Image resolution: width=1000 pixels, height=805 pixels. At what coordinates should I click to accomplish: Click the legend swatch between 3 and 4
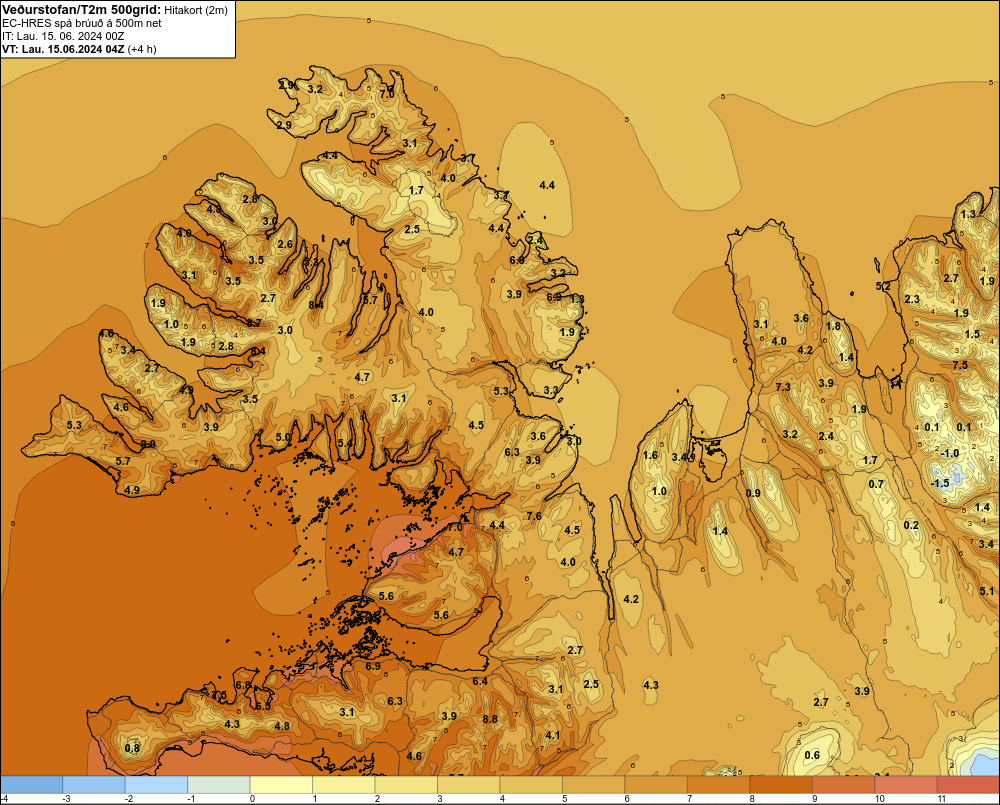point(469,785)
